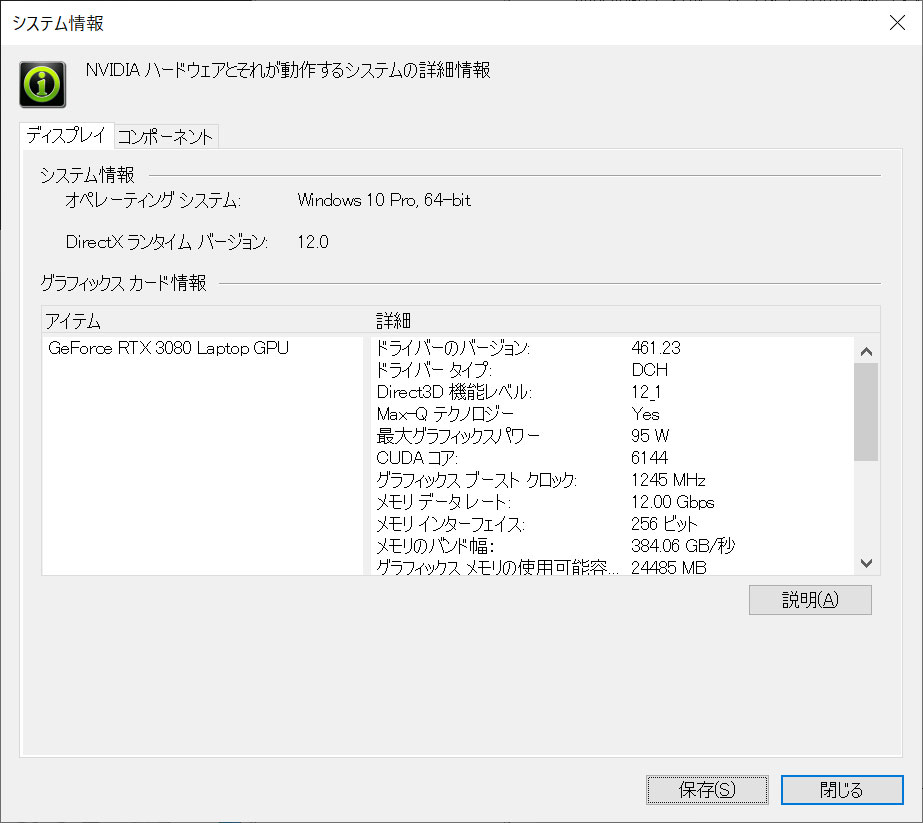Click the オペレーティング システム label
The image size is (923, 823).
click(x=152, y=200)
